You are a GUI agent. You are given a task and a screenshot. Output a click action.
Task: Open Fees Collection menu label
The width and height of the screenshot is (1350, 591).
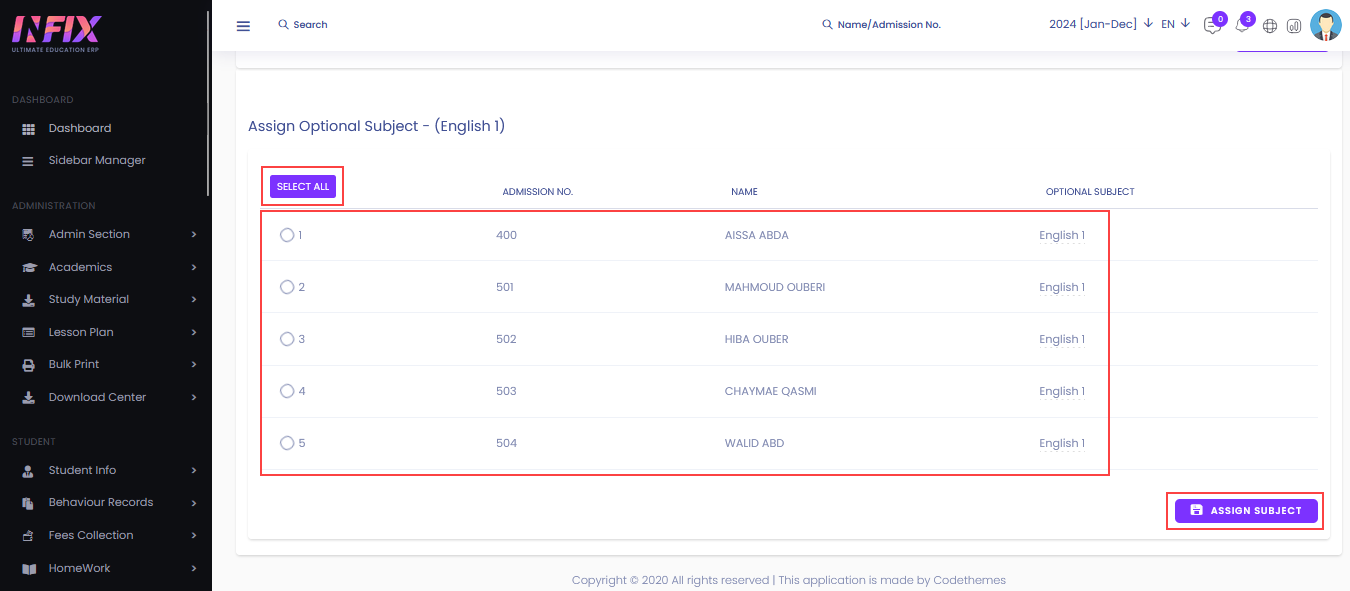click(x=91, y=536)
